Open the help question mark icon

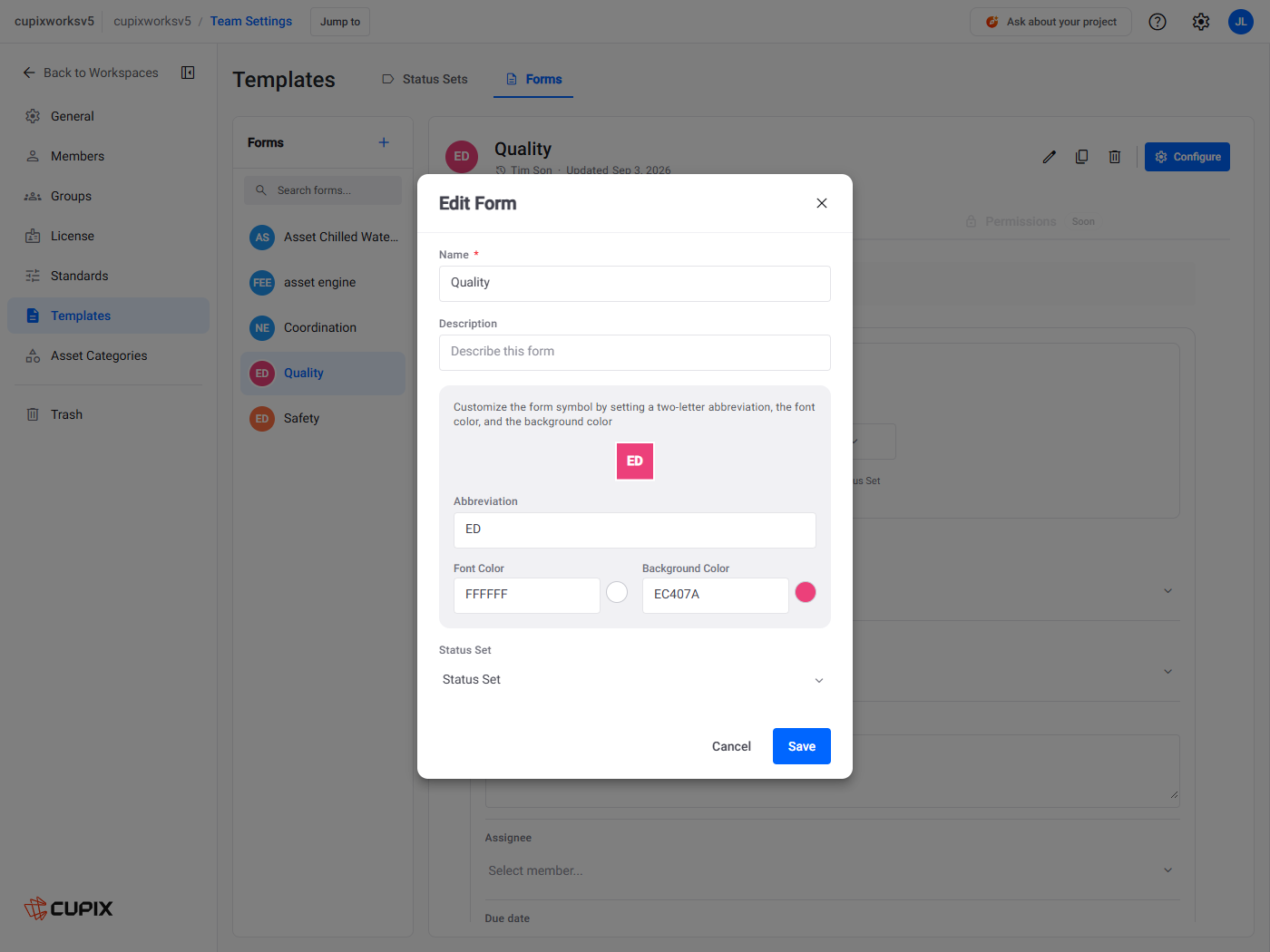pos(1158,22)
